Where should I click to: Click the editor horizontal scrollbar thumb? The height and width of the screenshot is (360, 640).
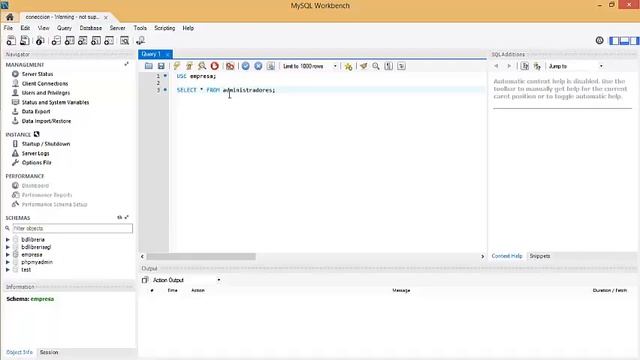(201, 256)
